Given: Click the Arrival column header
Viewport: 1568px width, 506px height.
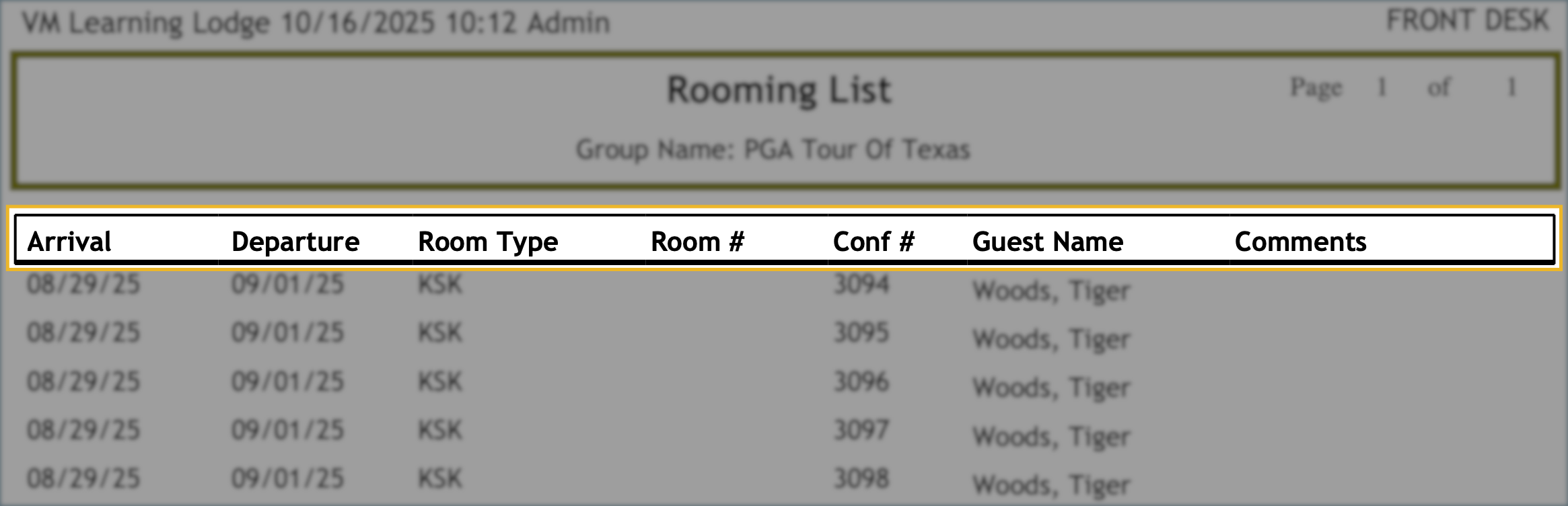Looking at the screenshot, I should 69,242.
